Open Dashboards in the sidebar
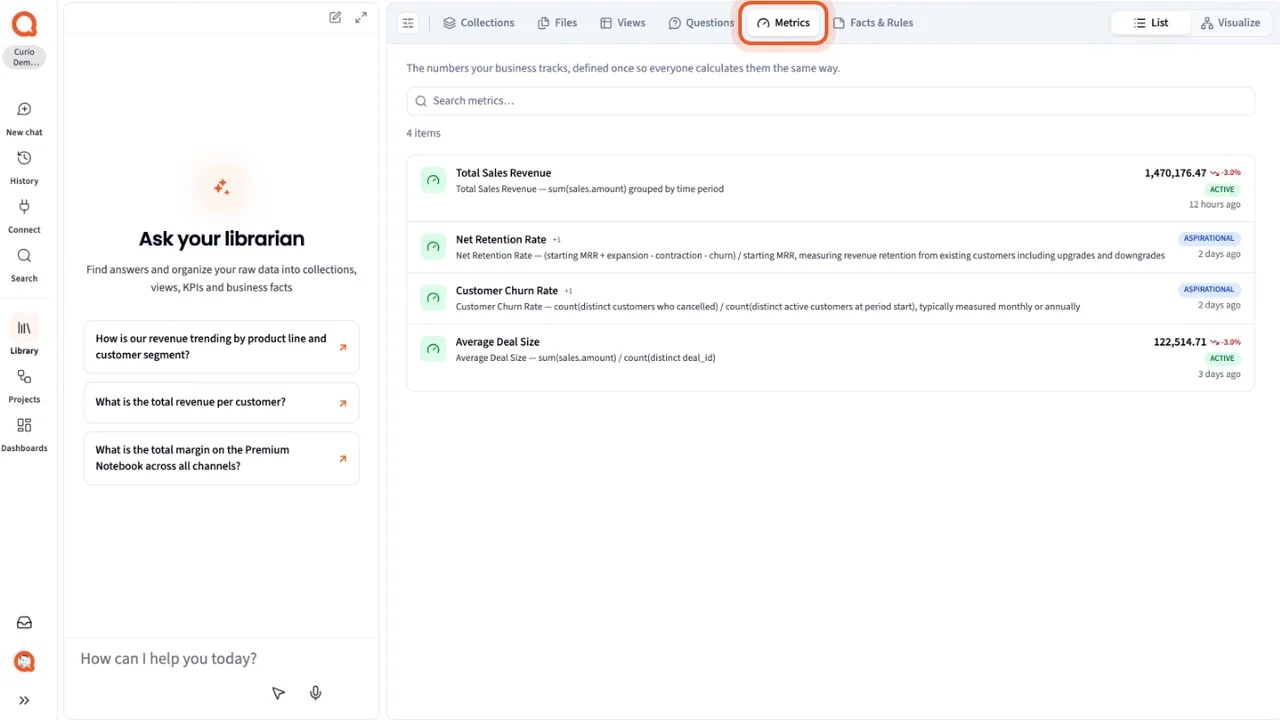Viewport: 1280px width, 720px height. 24,435
